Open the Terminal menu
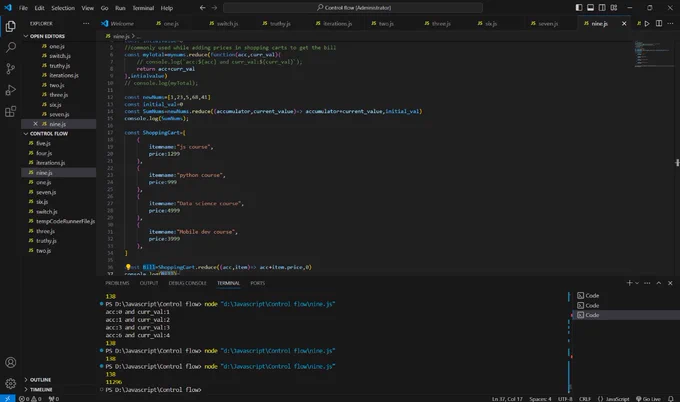This screenshot has height=402, width=680. [143, 8]
